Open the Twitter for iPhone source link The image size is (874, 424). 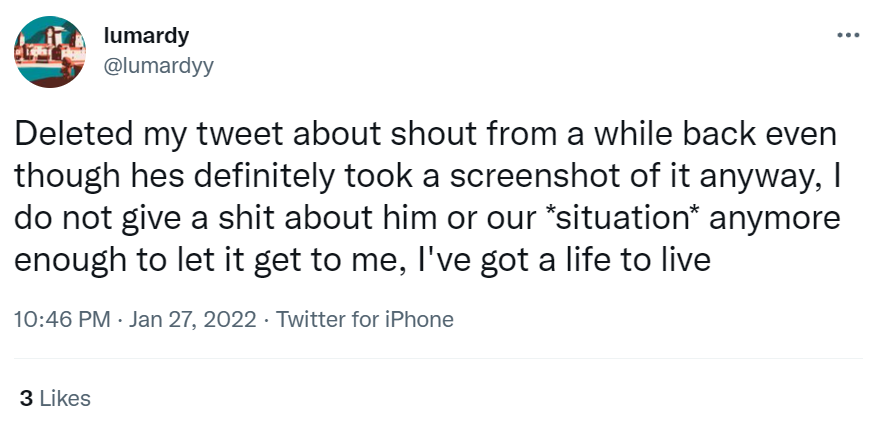point(364,320)
